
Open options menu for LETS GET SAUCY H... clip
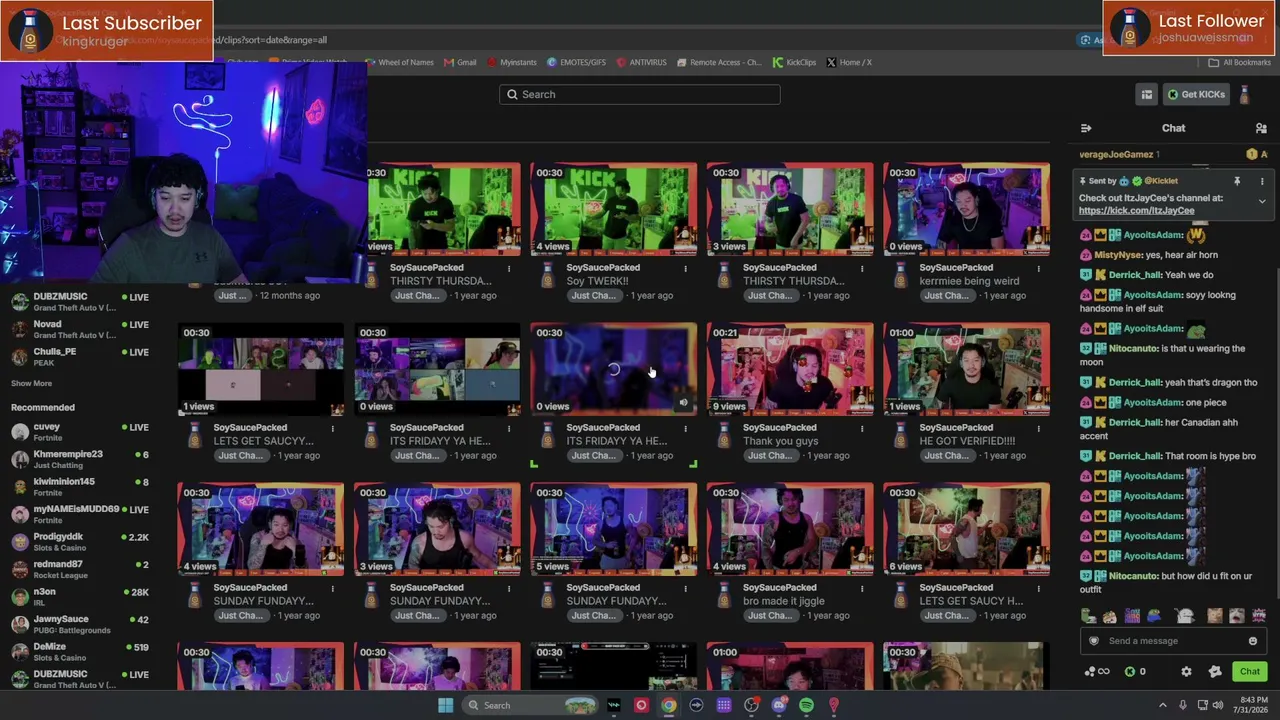[x=1038, y=588]
